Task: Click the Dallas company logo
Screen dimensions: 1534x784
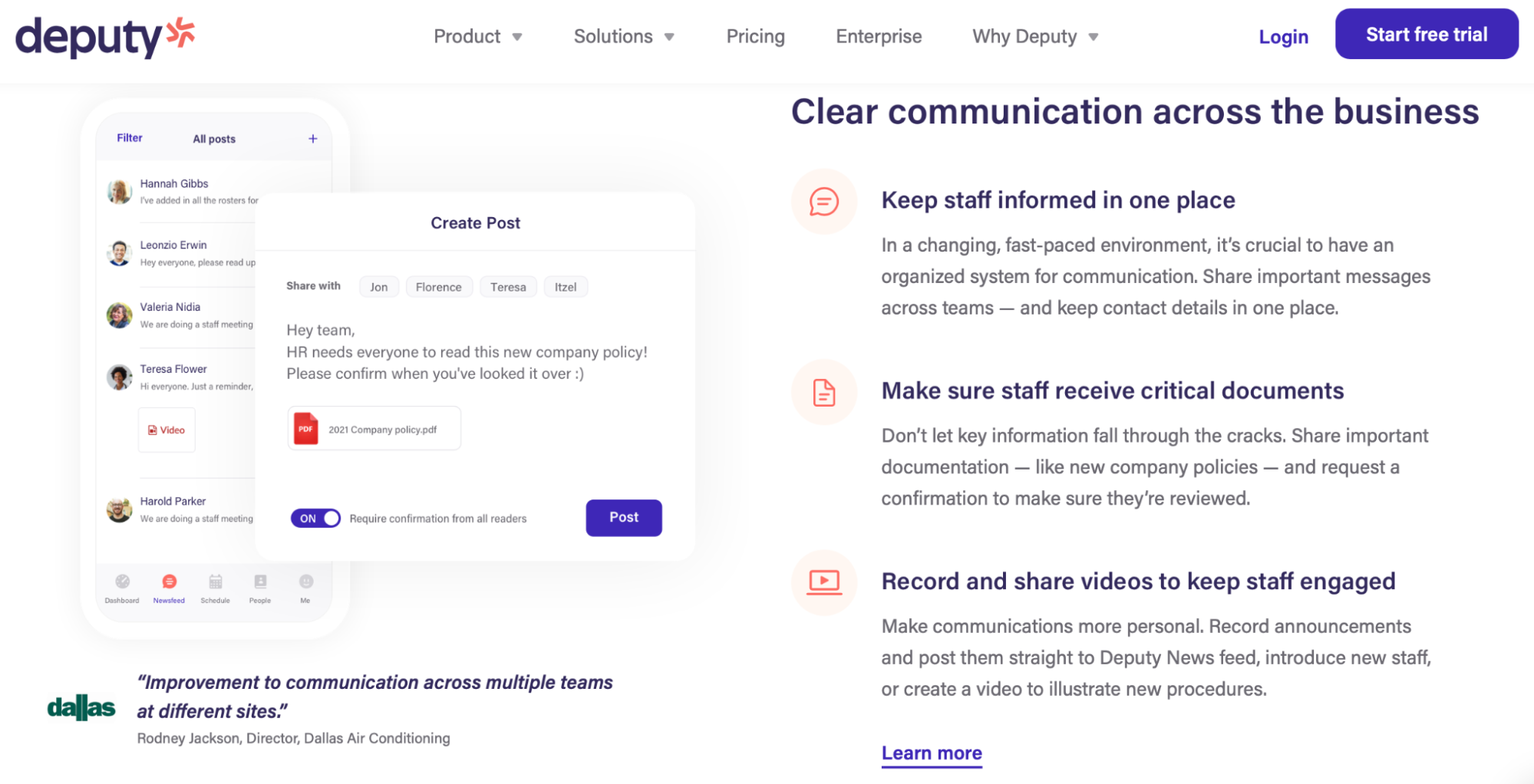Action: (81, 707)
